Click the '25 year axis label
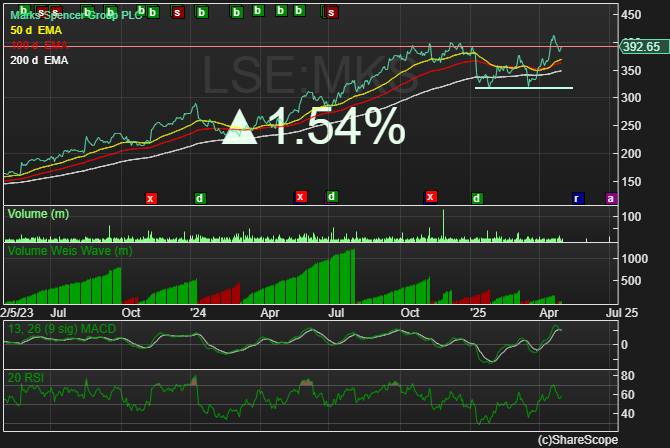This screenshot has height=448, width=670. click(478, 313)
